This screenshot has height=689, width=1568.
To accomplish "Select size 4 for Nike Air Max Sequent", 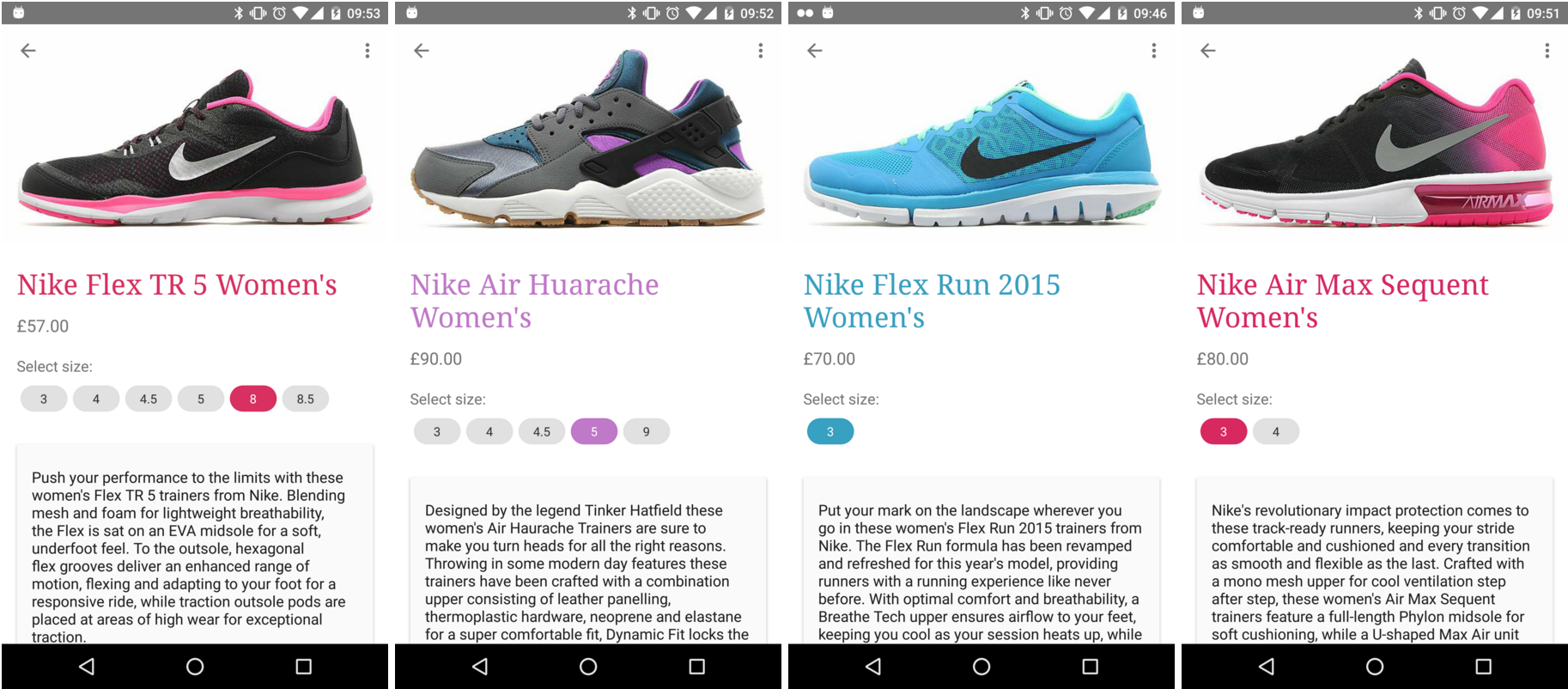I will point(1276,431).
